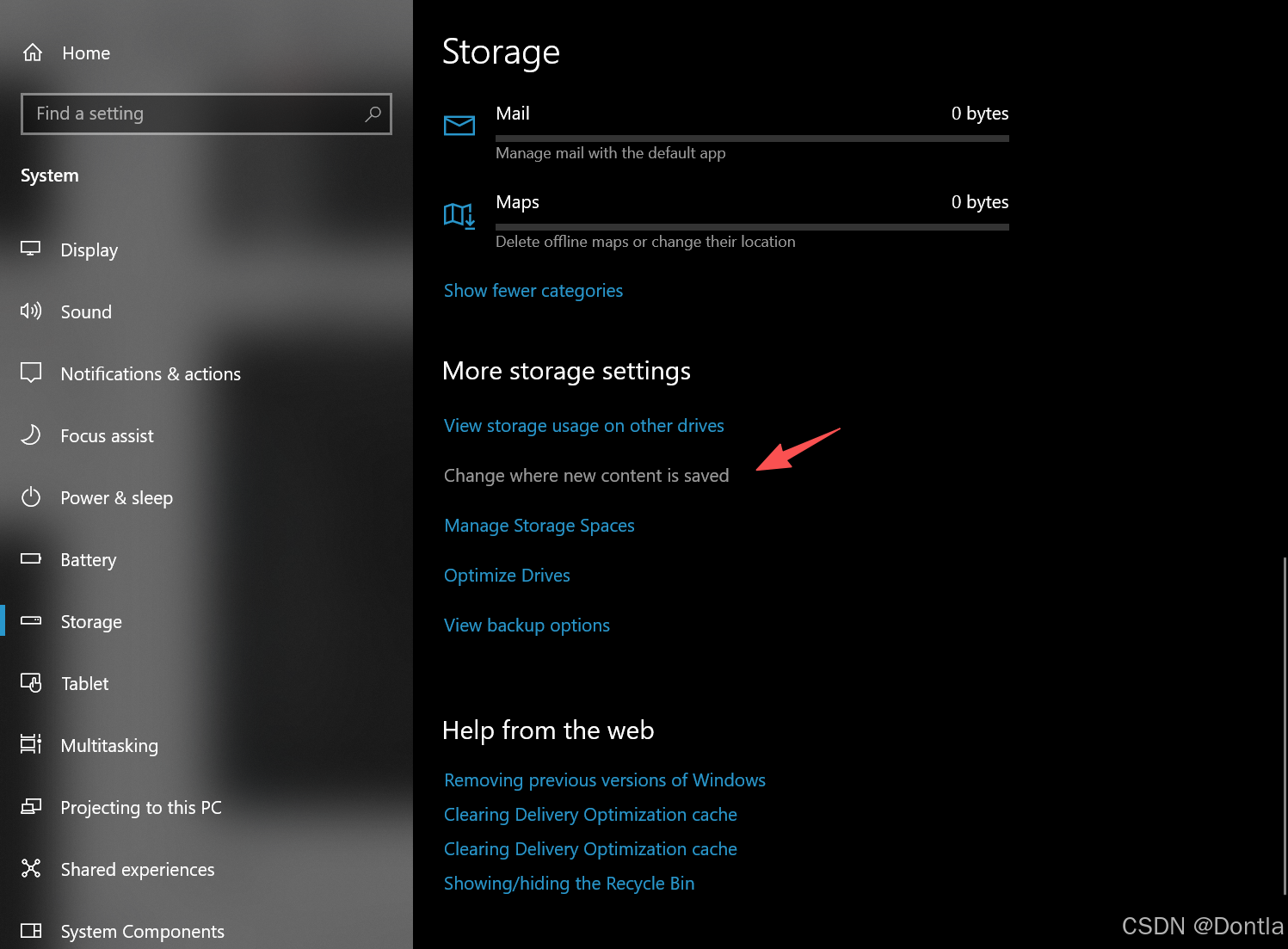Open Removing previous versions of Windows help
This screenshot has width=1288, height=949.
605,780
